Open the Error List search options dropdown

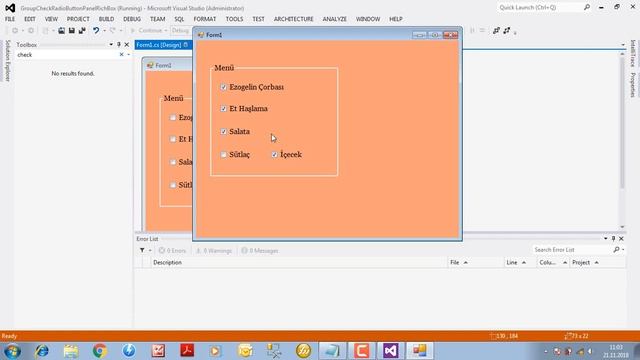[x=623, y=249]
